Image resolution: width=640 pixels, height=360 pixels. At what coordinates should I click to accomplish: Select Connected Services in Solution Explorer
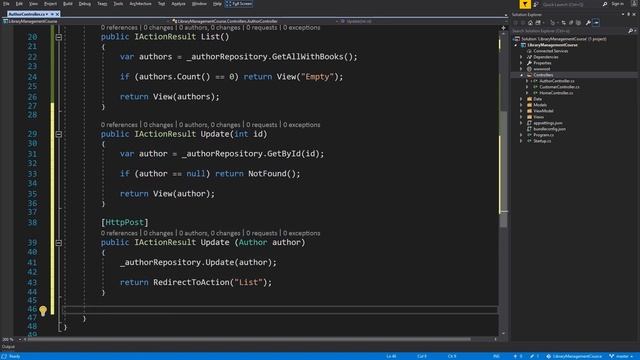pos(550,51)
